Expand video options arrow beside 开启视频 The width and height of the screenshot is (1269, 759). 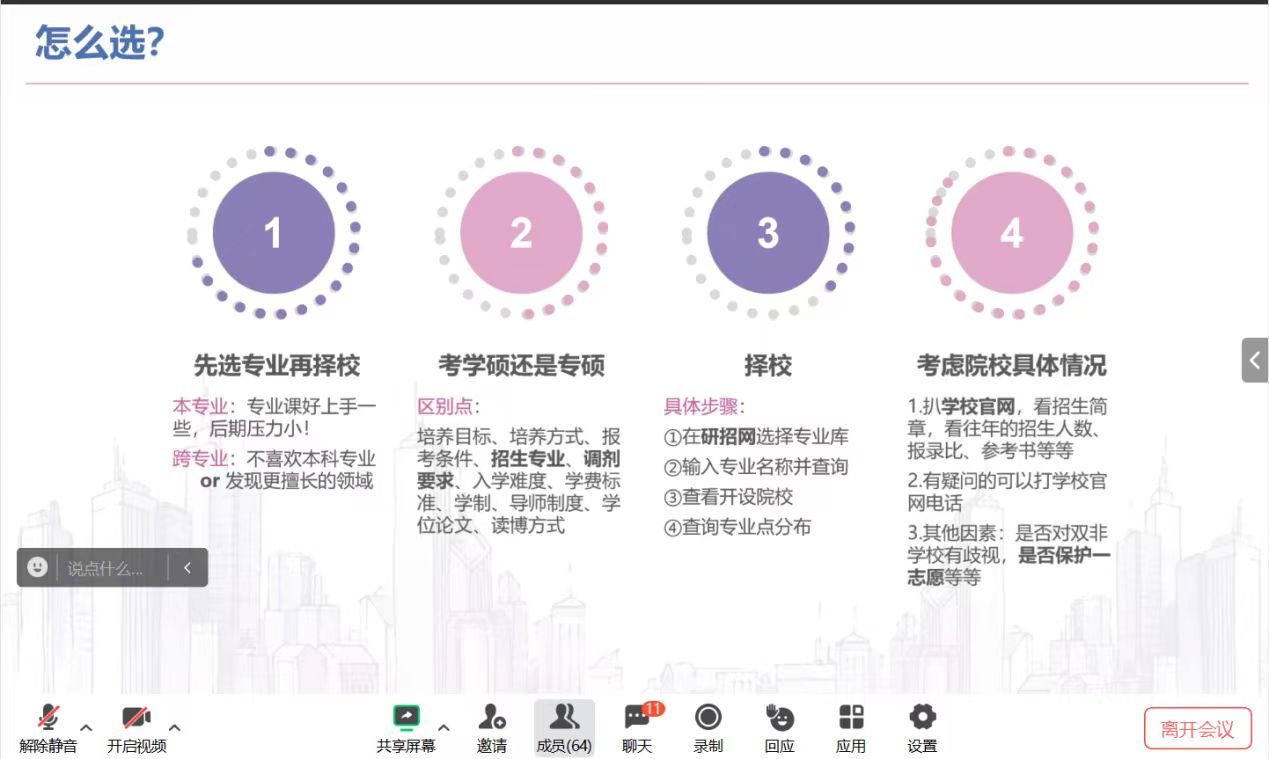pos(175,727)
